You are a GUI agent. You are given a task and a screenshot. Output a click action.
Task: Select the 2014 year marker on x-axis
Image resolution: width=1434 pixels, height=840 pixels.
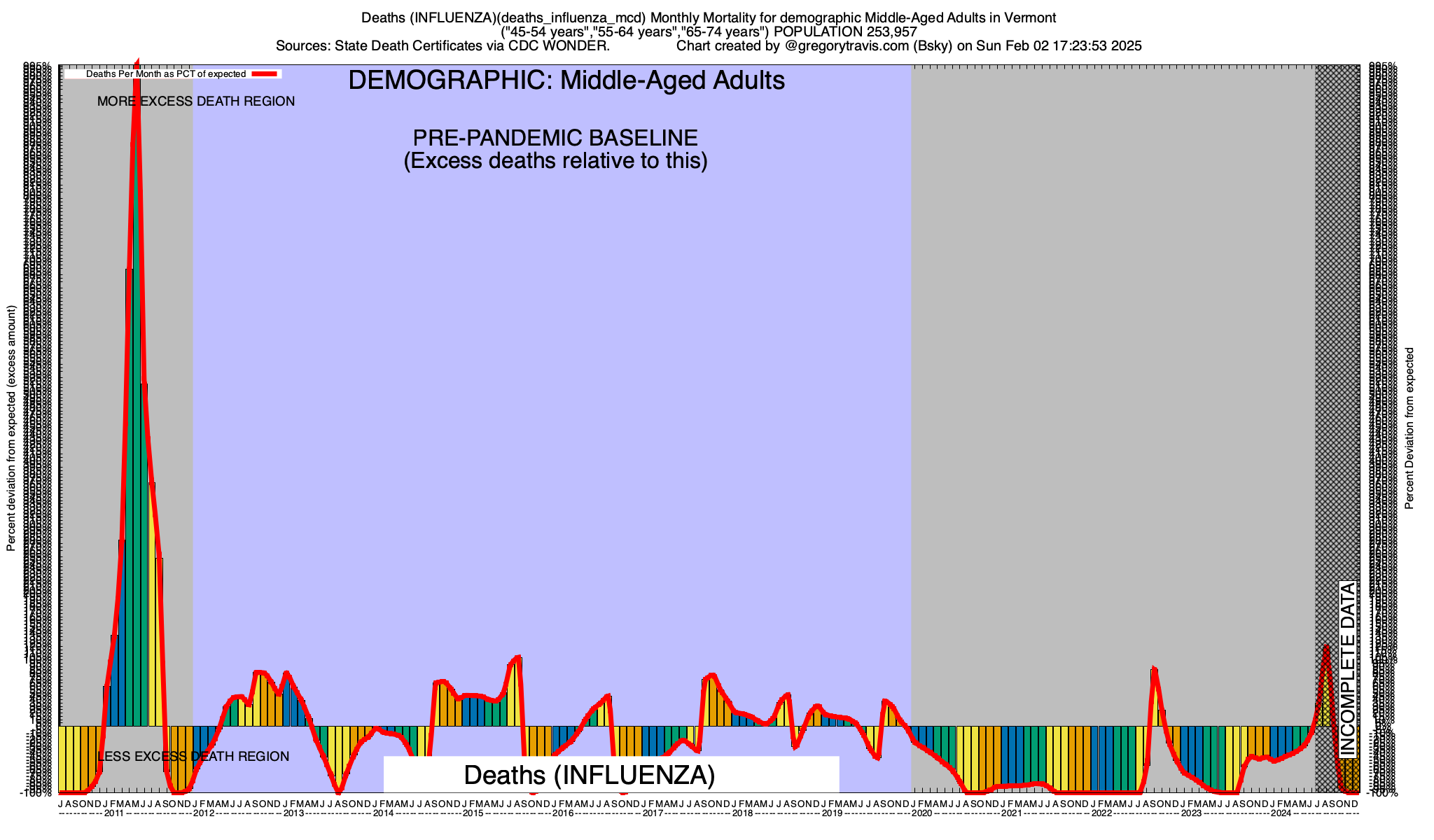coord(383,813)
